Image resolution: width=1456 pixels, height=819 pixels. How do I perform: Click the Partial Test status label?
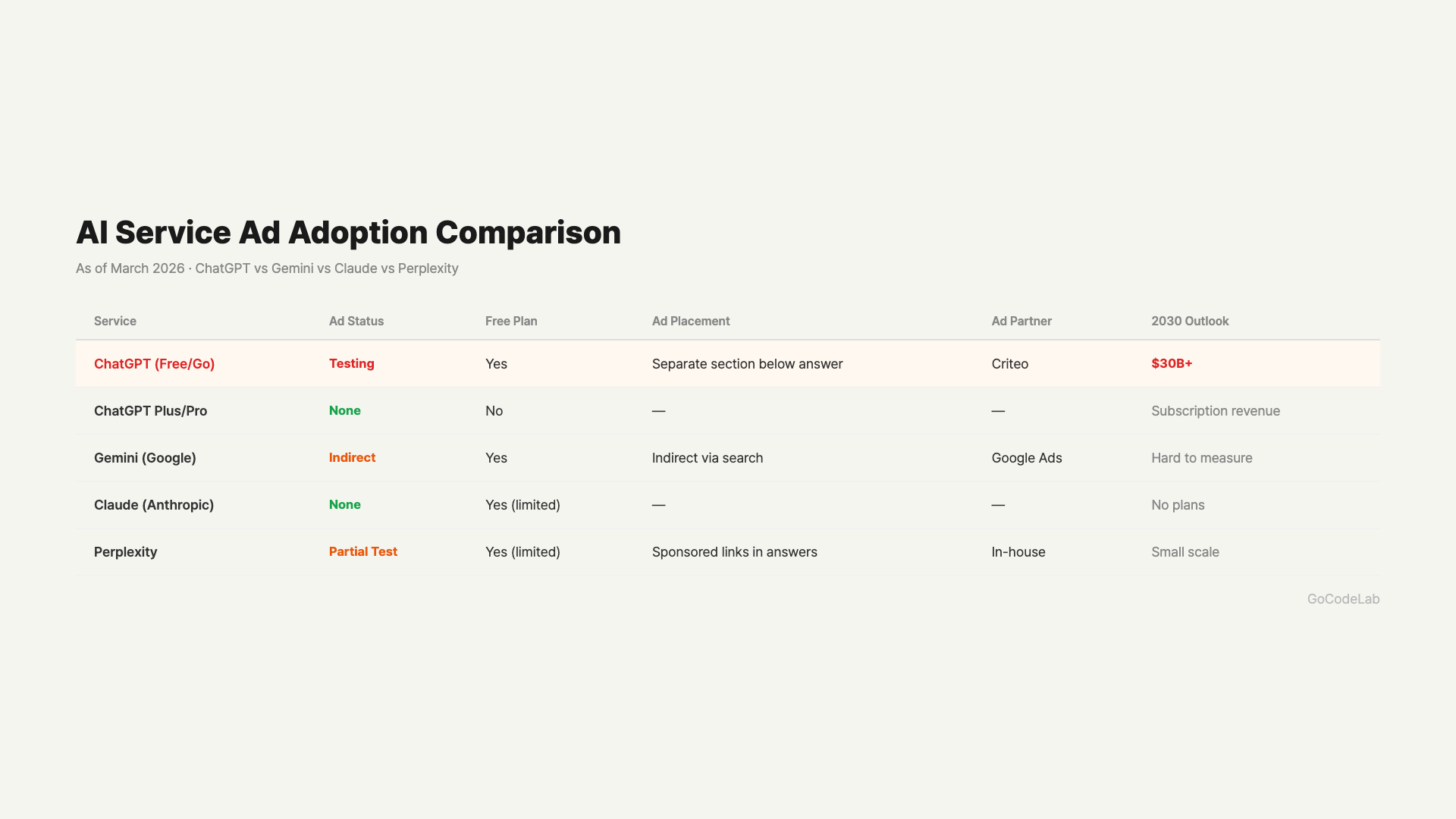click(362, 551)
